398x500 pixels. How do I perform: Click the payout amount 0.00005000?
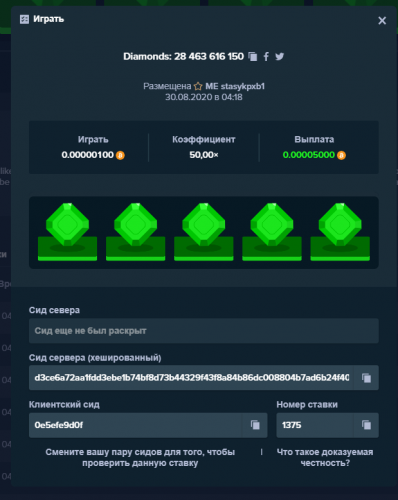click(x=309, y=155)
